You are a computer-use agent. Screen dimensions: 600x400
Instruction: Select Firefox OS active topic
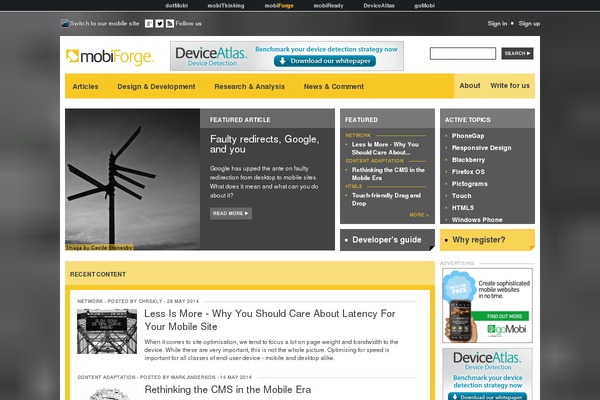468,172
